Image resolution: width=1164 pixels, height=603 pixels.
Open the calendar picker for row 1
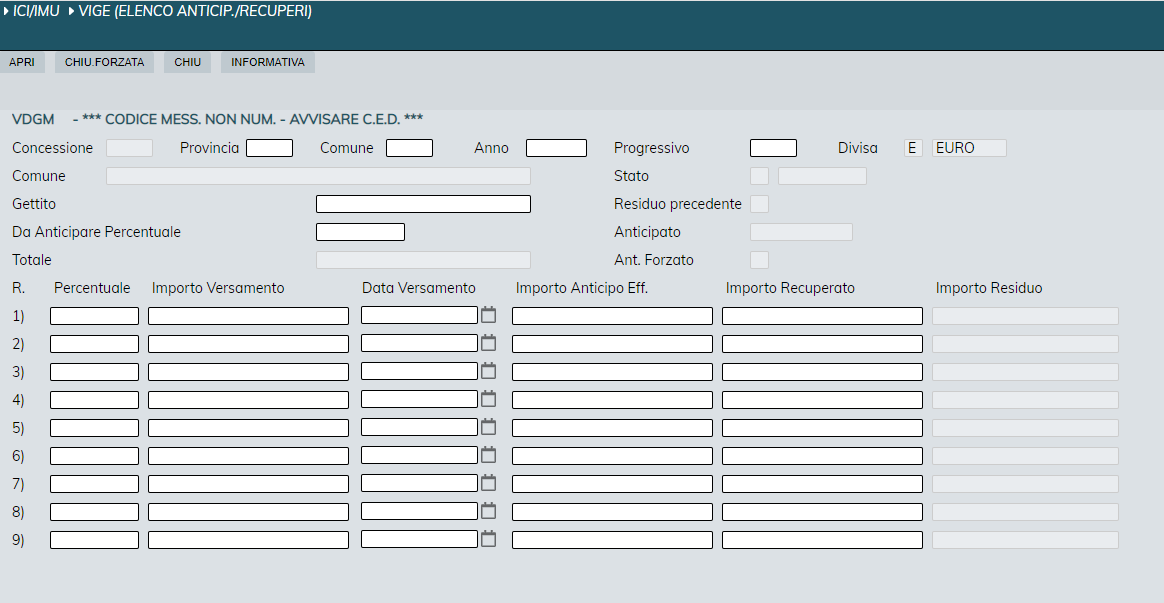(488, 315)
